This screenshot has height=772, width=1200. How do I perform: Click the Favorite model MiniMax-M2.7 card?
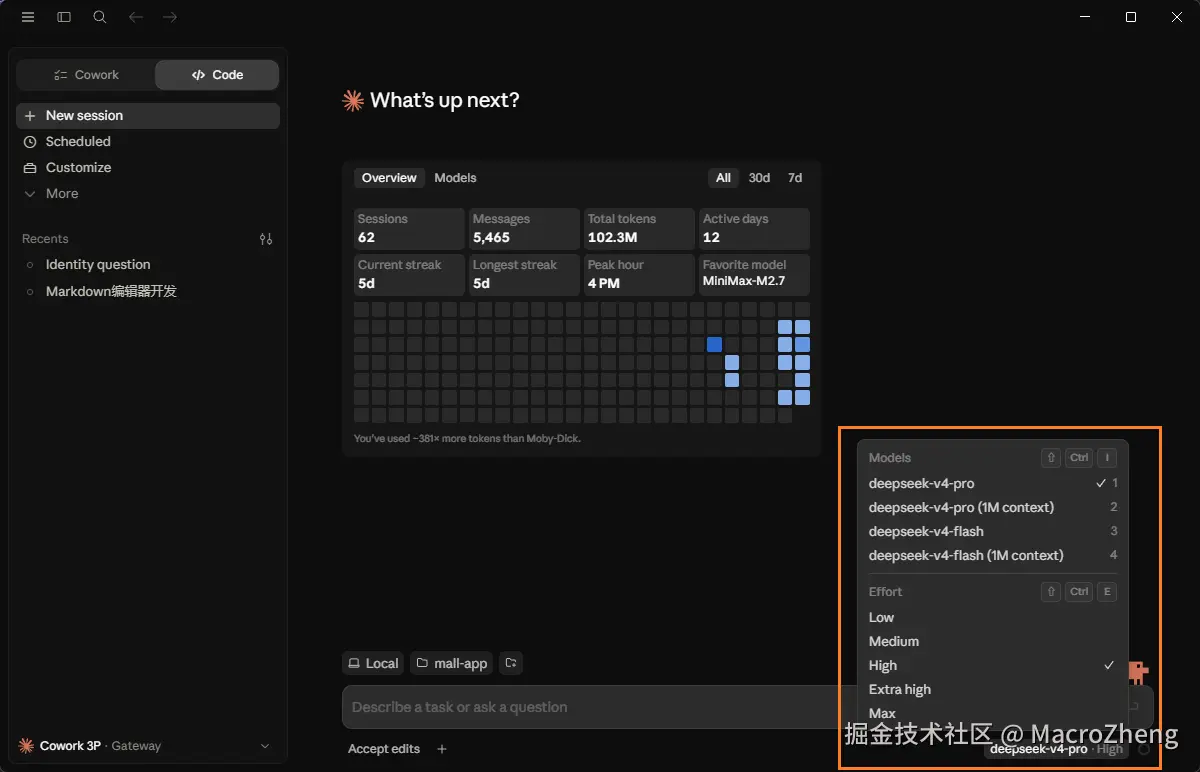tap(754, 275)
